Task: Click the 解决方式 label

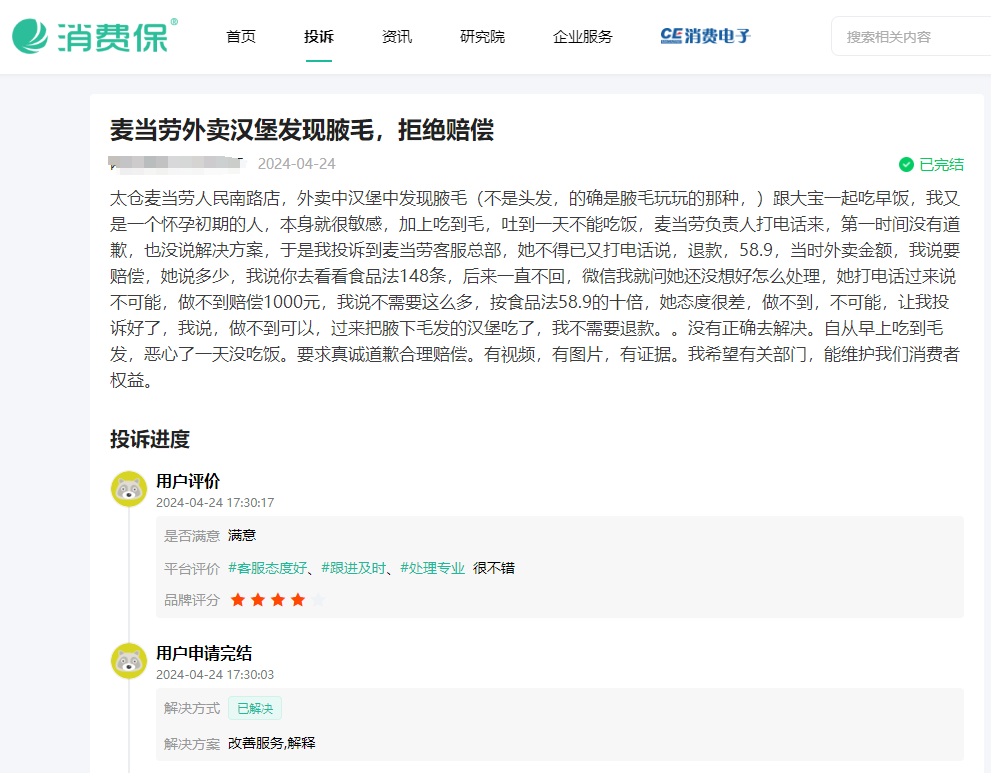Action: [192, 709]
